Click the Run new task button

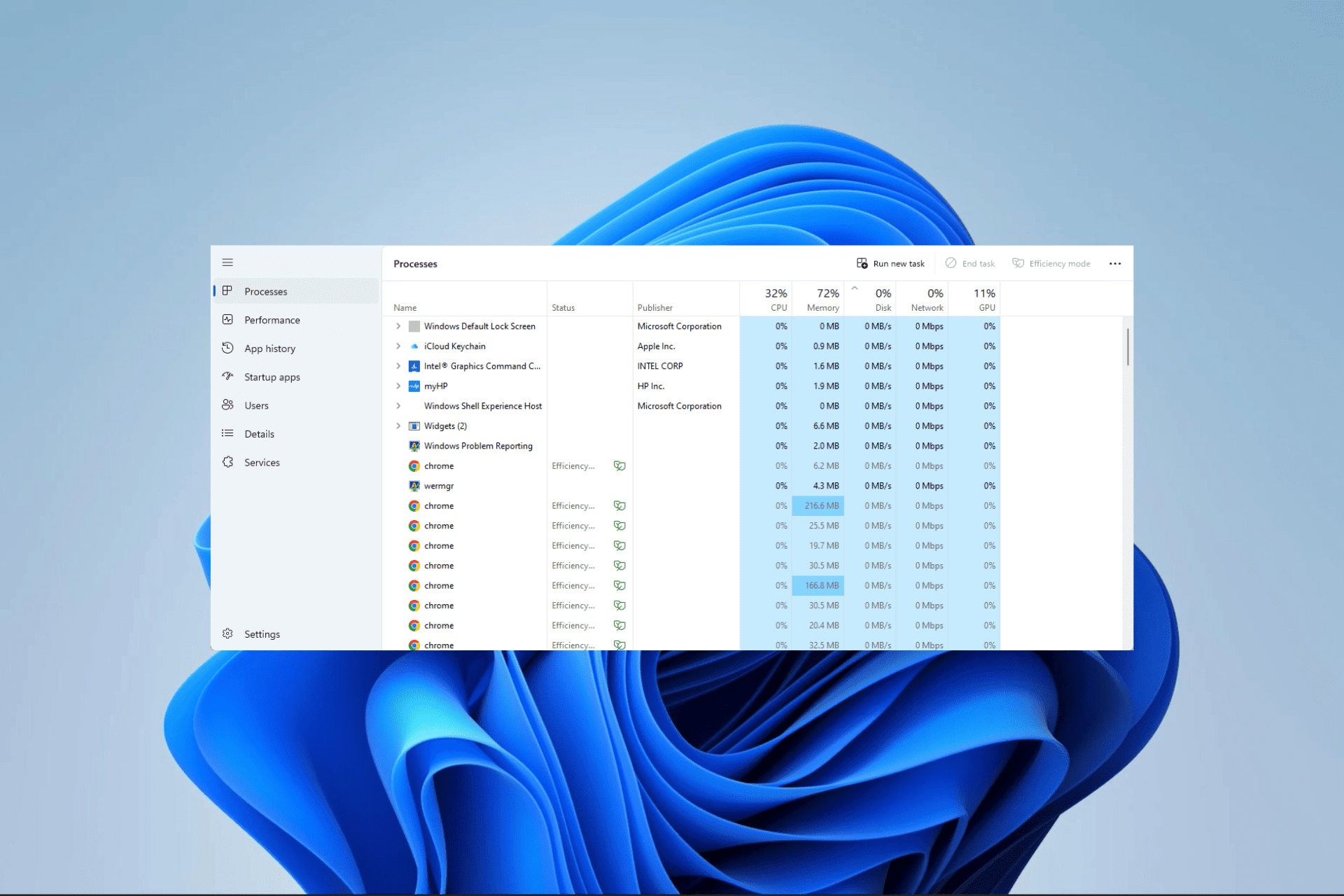point(890,264)
